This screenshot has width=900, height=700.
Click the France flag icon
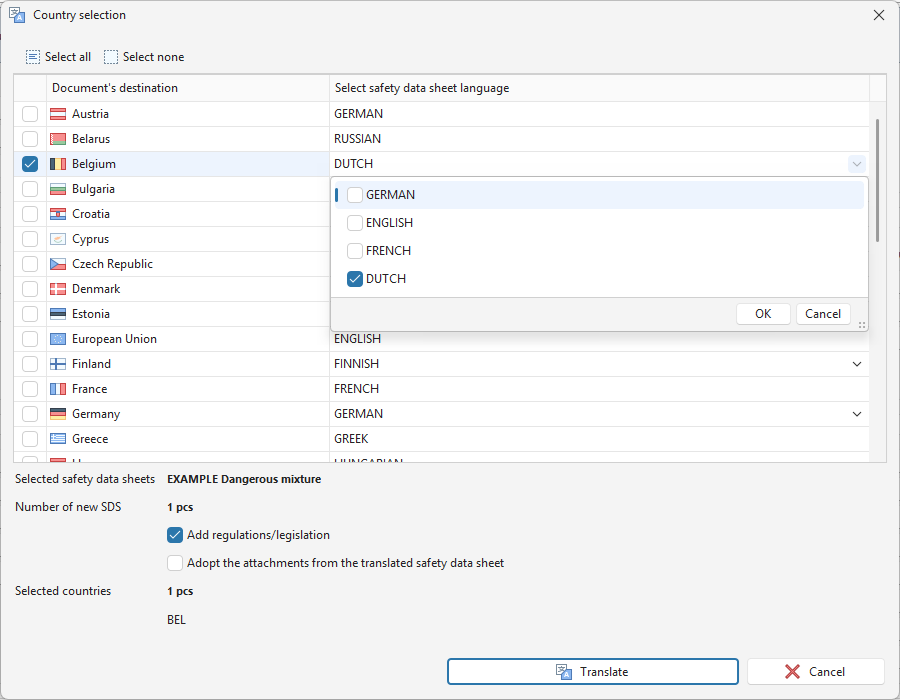58,389
